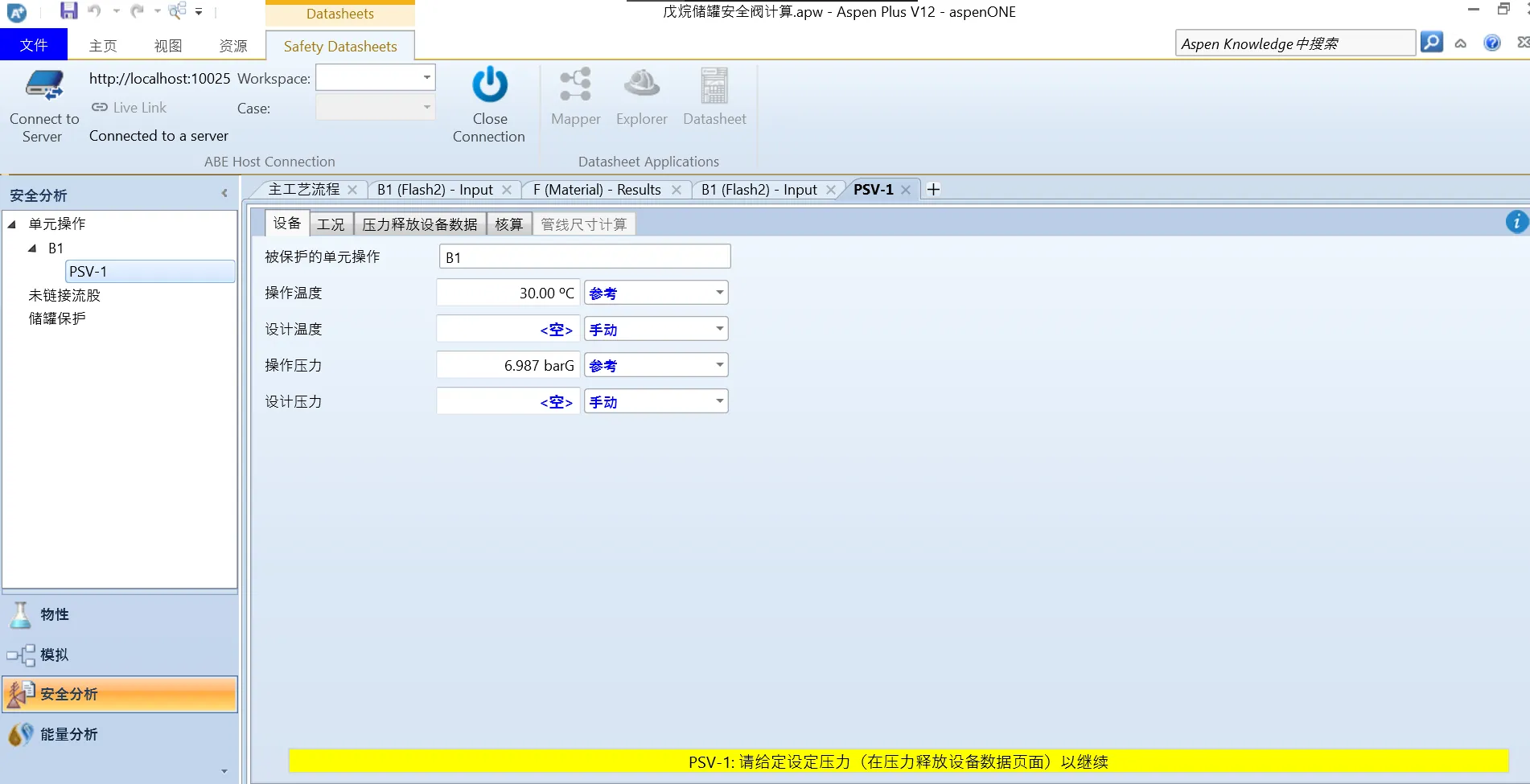Collapse the B1 tree node

32,248
